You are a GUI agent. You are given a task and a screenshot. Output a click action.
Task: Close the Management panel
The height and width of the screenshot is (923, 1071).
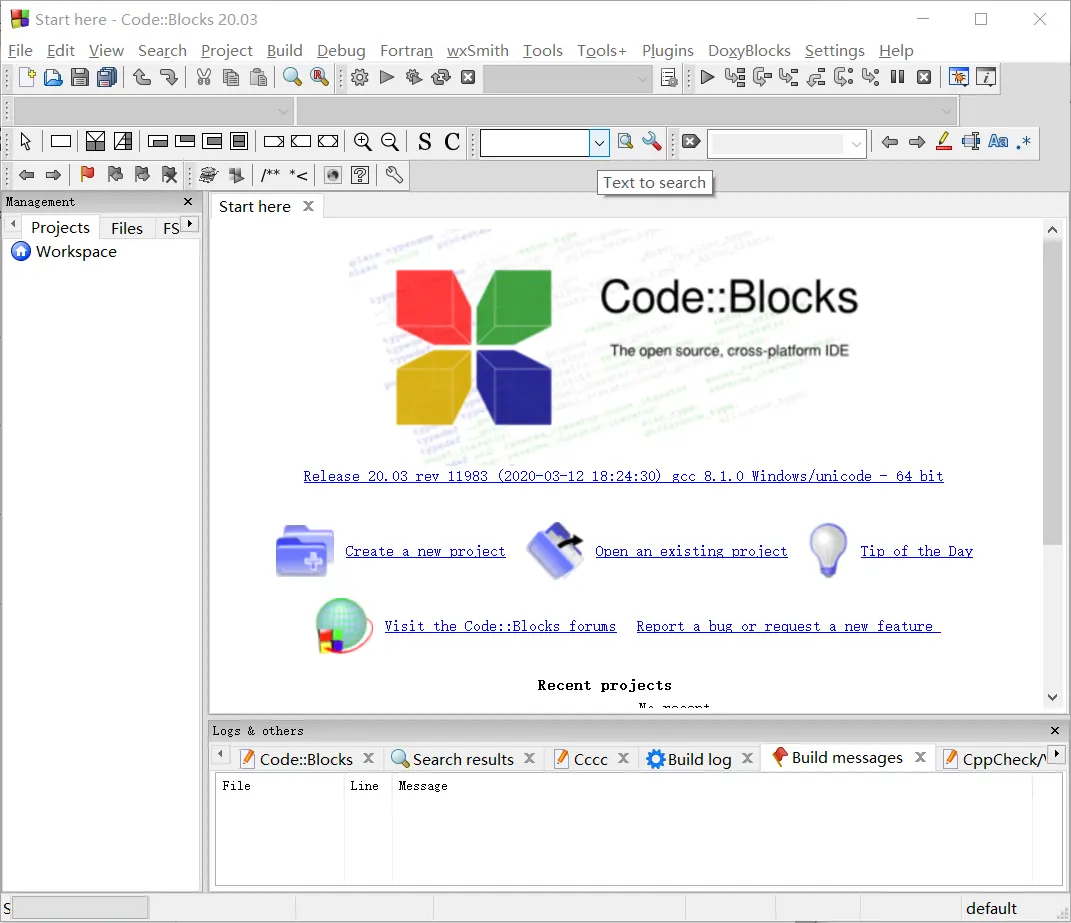pyautogui.click(x=188, y=202)
